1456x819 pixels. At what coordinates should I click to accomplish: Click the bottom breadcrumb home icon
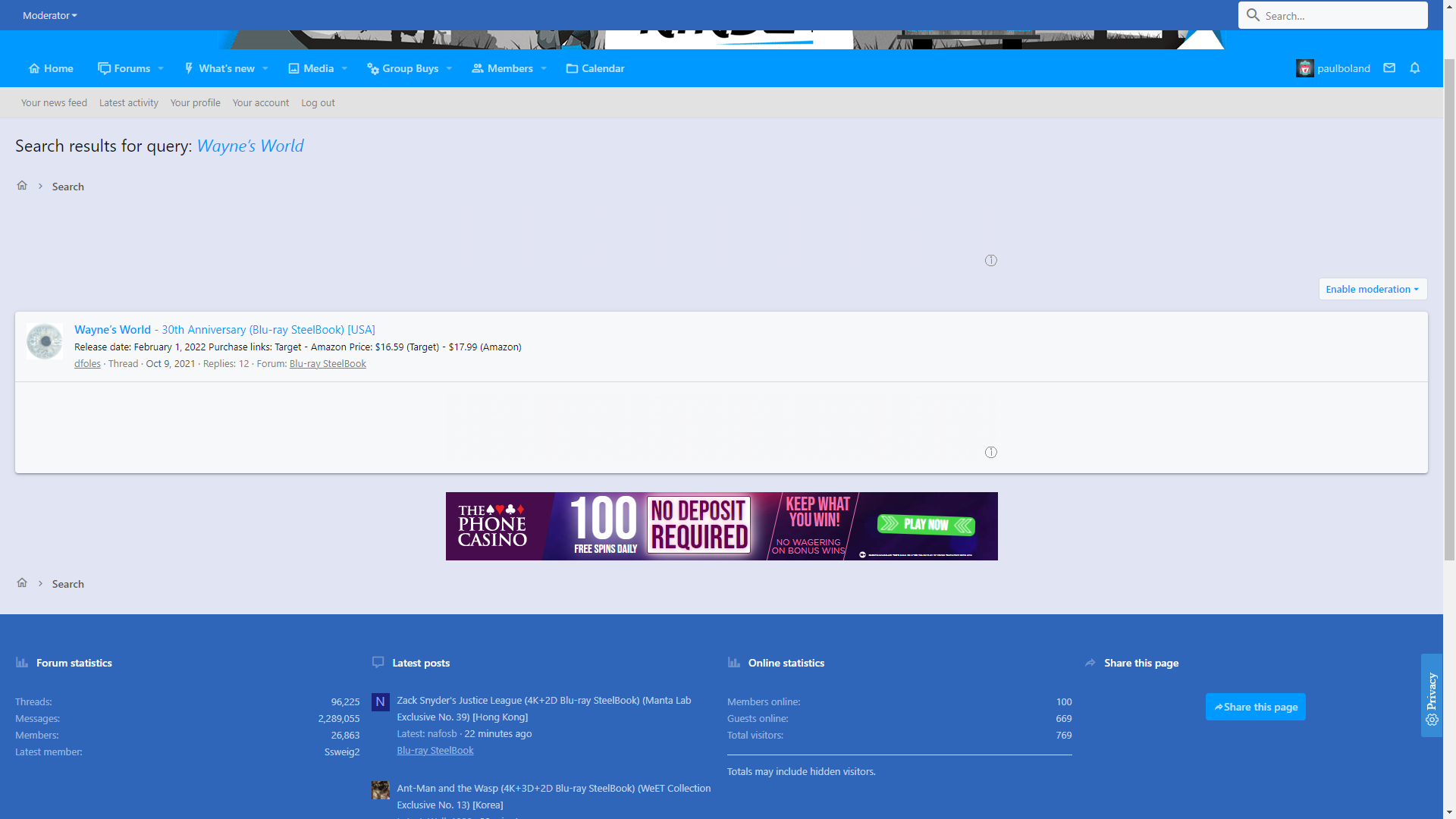(x=22, y=583)
